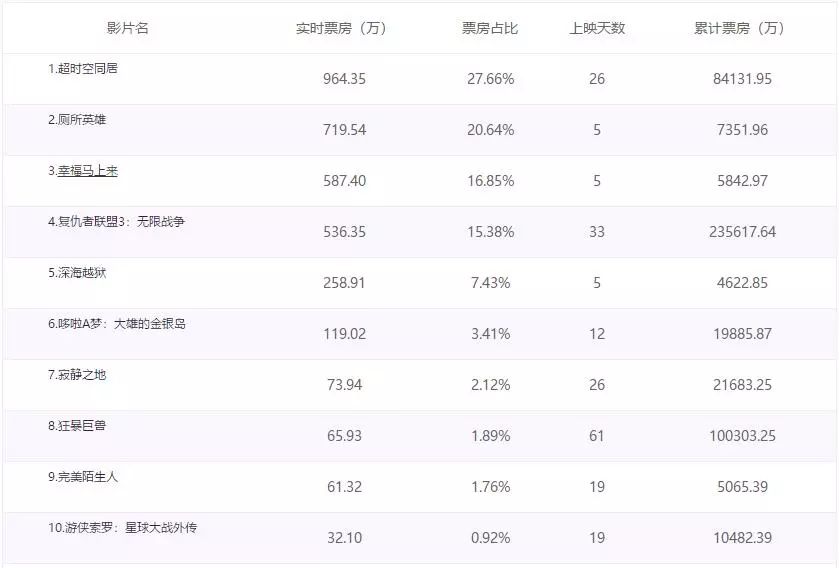Click days-in-release cell for 厕所英雄

tap(597, 130)
